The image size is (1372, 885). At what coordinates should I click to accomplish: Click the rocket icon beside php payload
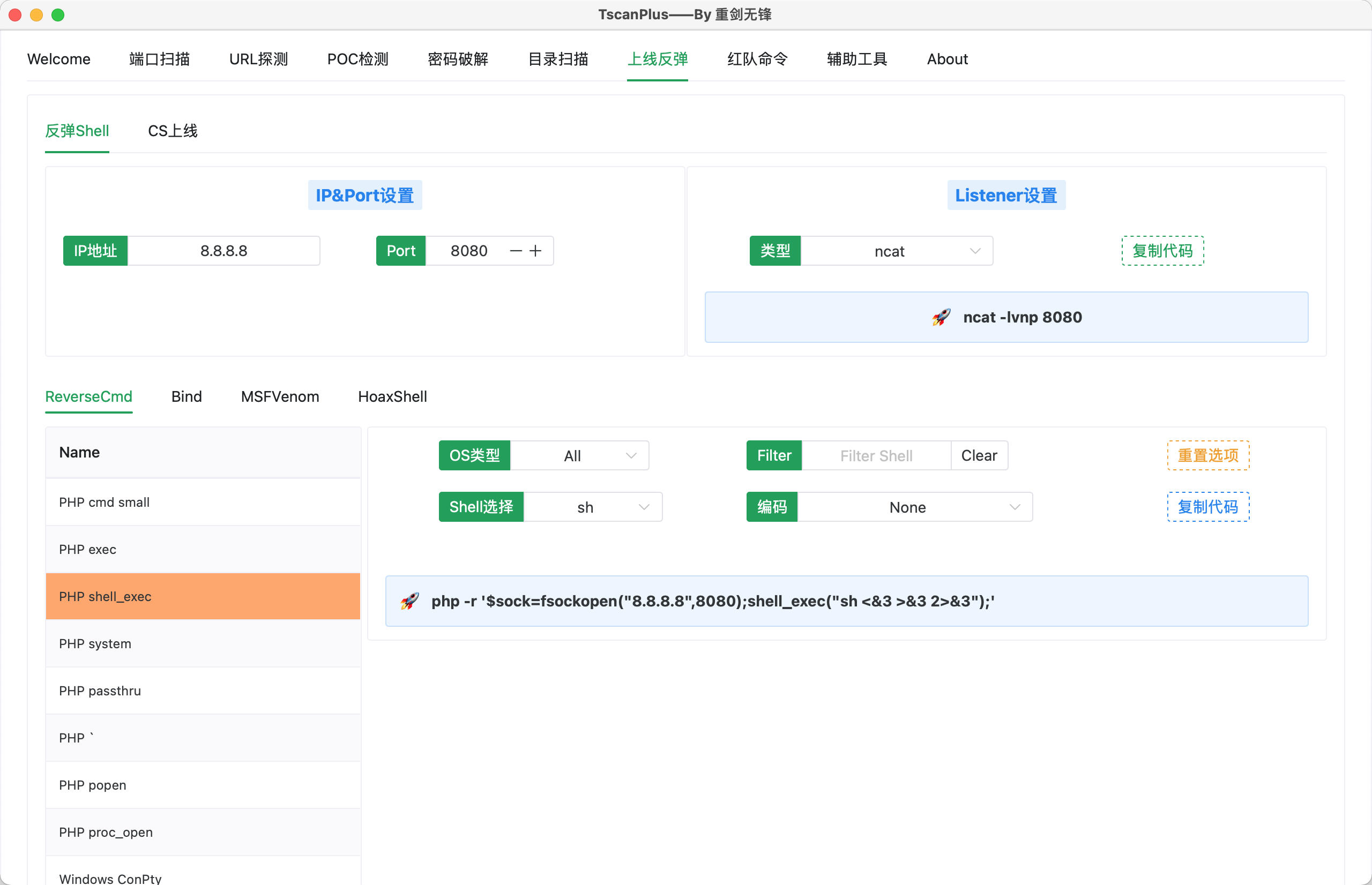[409, 601]
